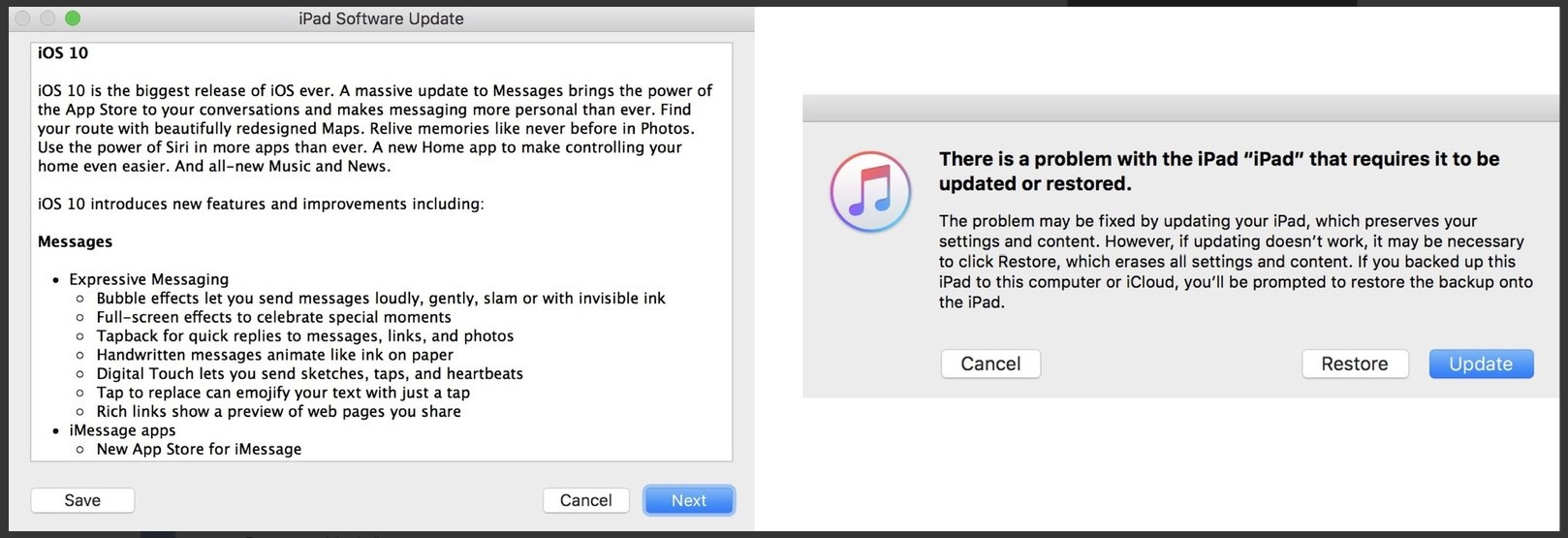Click the green zoom window button
This screenshot has width=1568, height=538.
pos(73,18)
